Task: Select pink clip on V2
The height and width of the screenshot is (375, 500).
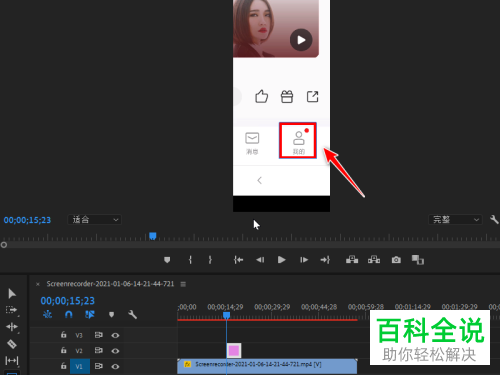Action: 234,350
